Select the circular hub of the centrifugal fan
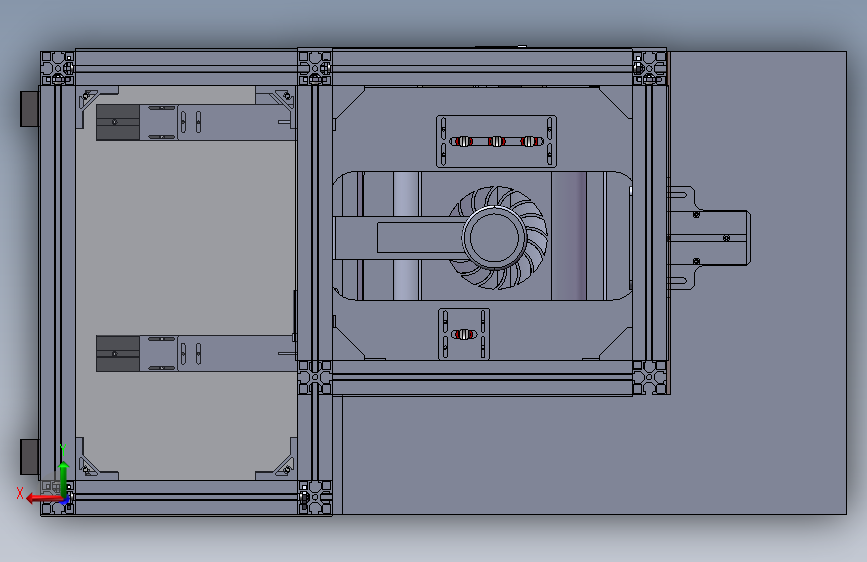 494,238
